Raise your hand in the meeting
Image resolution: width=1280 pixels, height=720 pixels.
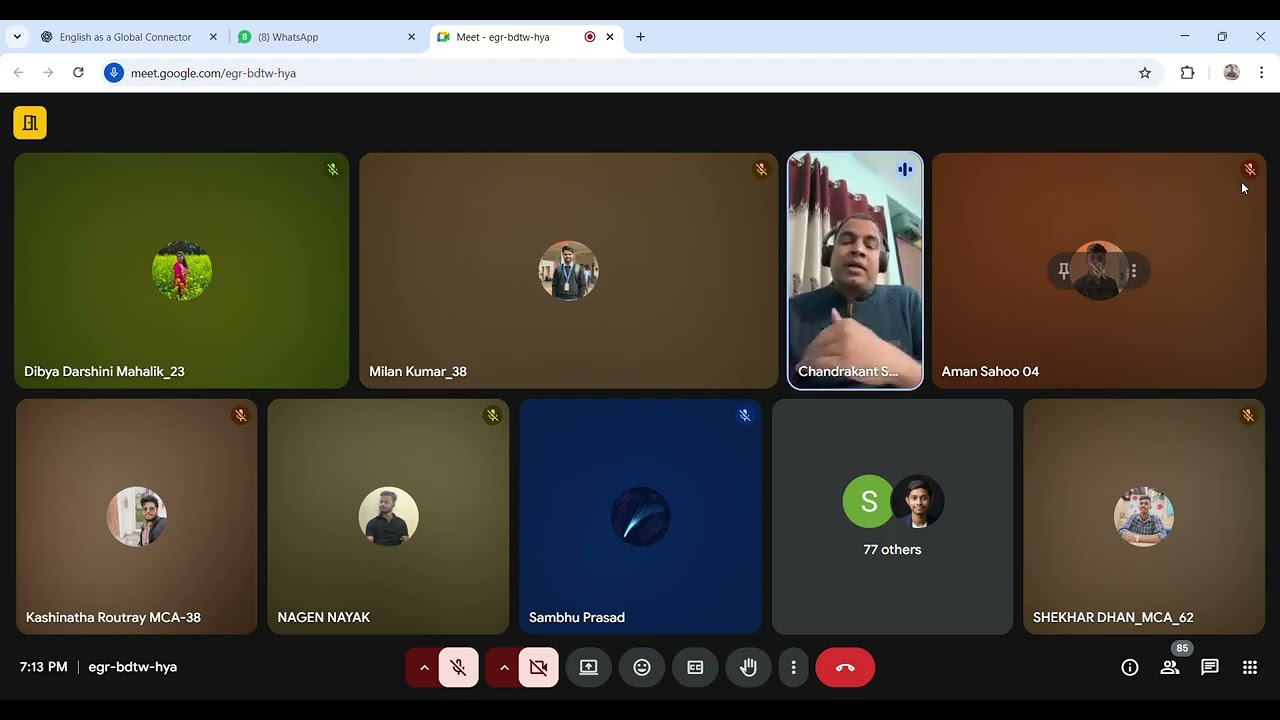pyautogui.click(x=748, y=667)
